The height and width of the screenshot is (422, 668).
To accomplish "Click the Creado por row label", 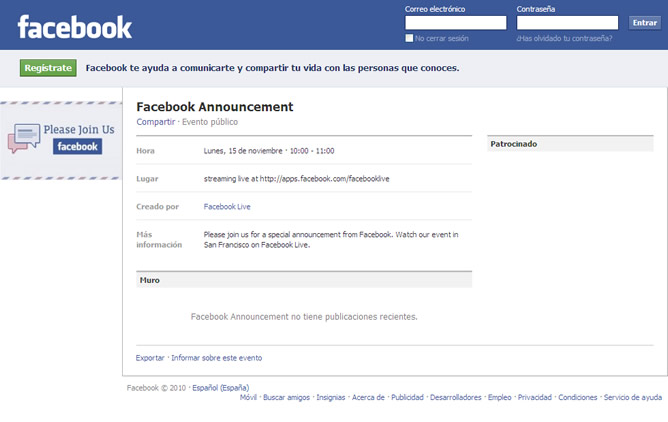I will [x=157, y=207].
